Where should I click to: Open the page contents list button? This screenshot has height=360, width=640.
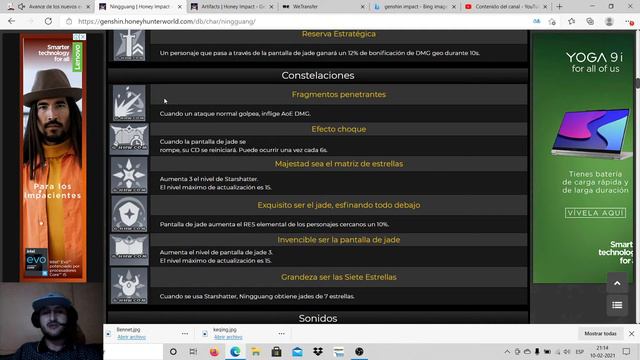tap(617, 305)
